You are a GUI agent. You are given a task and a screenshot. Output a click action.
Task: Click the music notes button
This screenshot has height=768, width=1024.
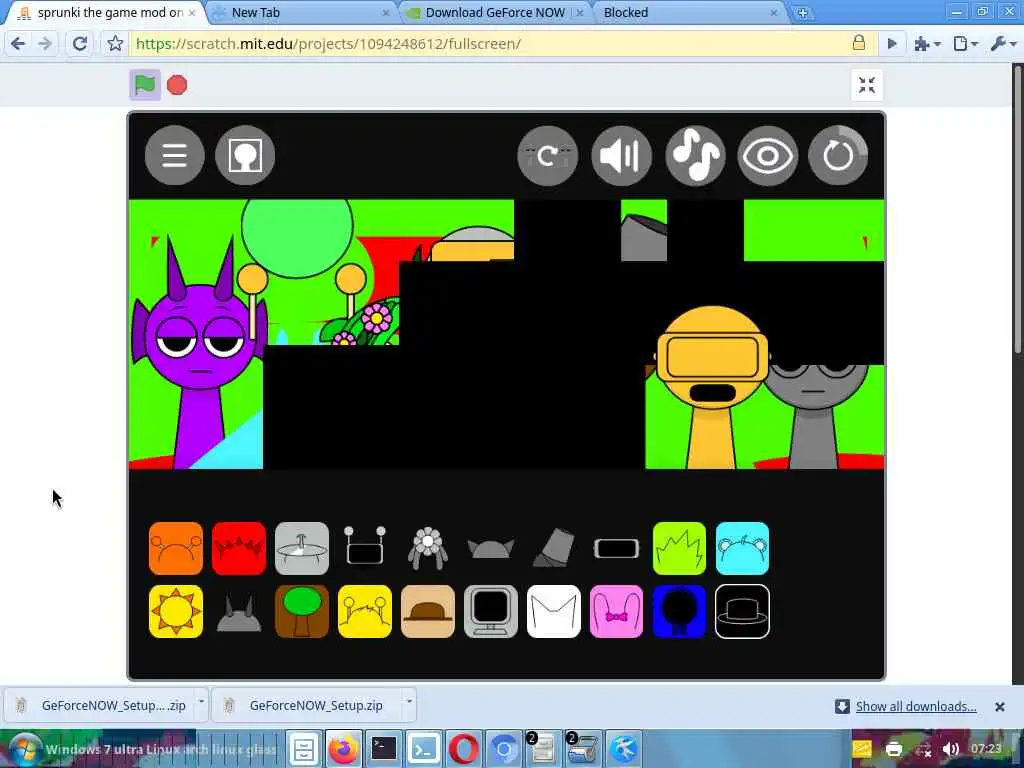pyautogui.click(x=696, y=155)
